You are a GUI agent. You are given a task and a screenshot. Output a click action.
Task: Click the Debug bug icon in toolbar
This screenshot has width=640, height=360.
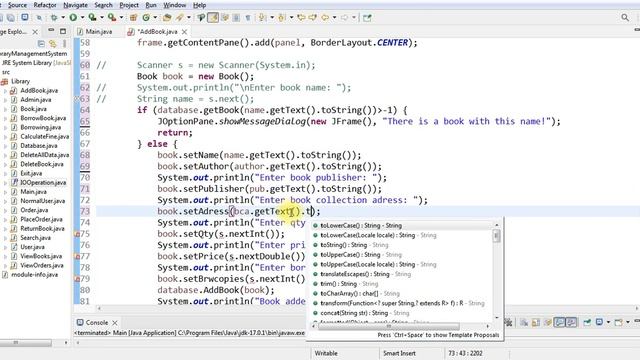click(53, 18)
